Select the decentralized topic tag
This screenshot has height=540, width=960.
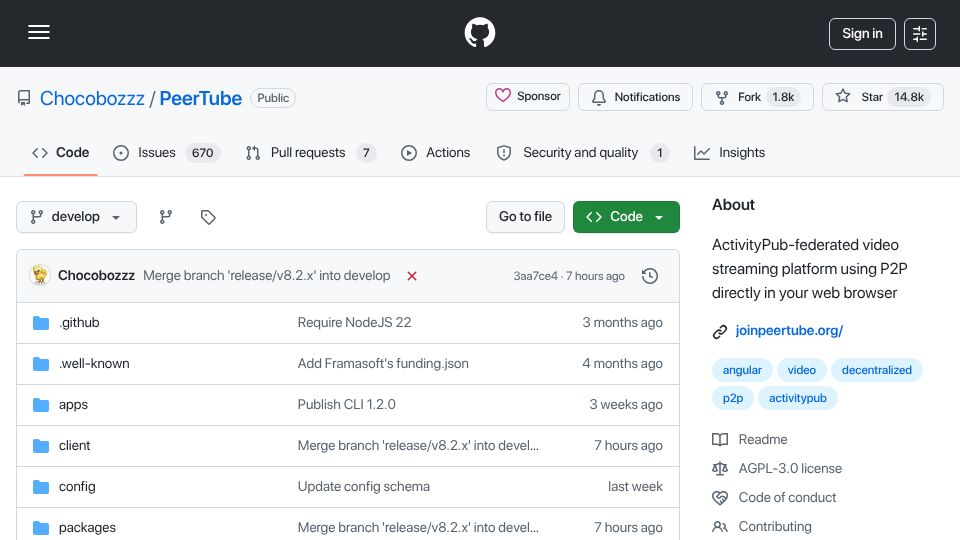point(877,370)
